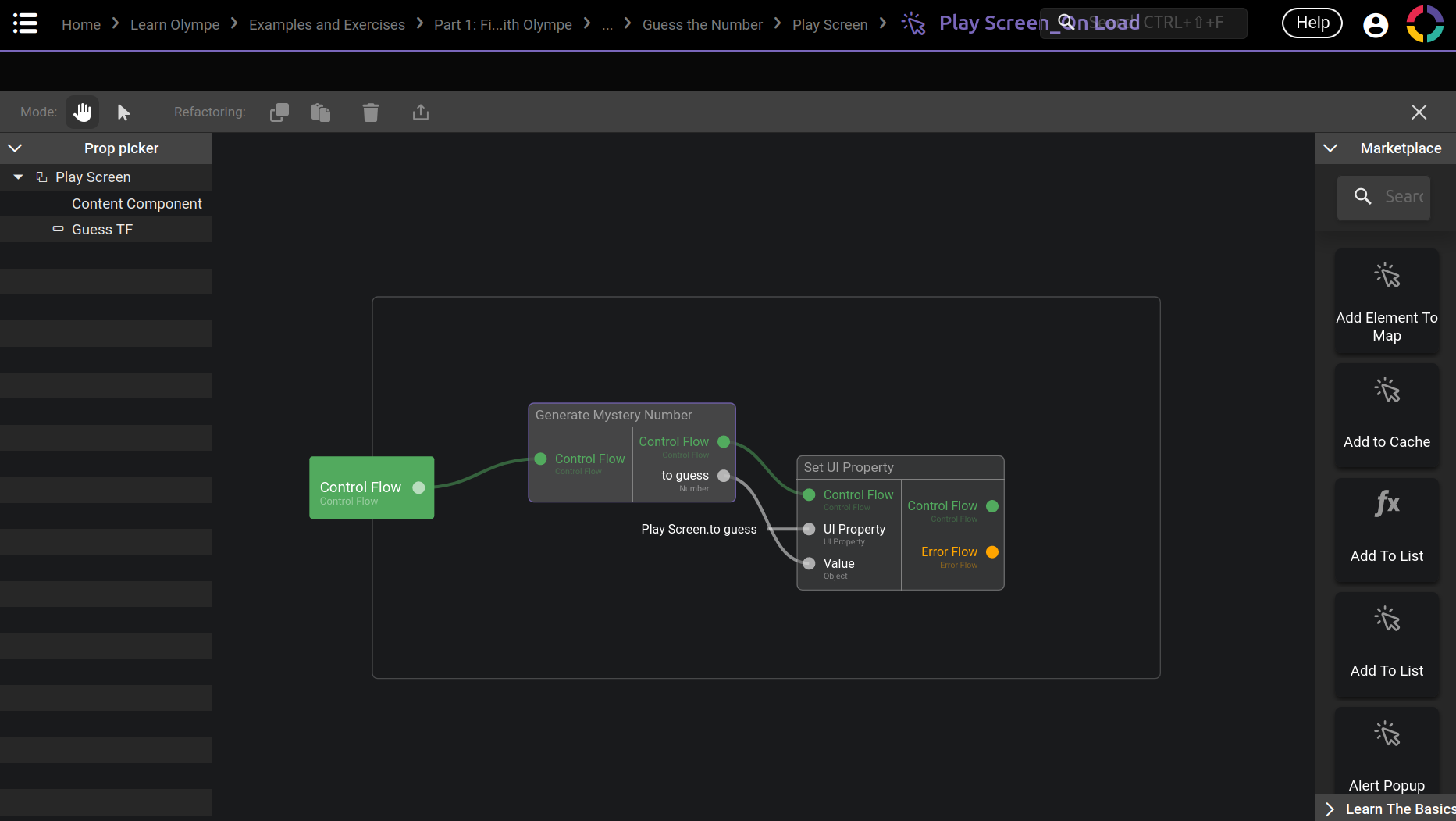
Task: Open the hamburger main menu
Action: point(25,23)
